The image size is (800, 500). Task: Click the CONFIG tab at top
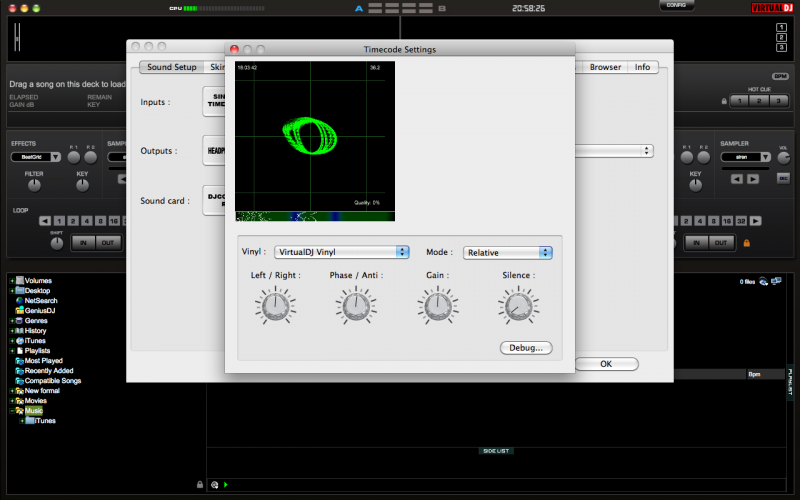[x=676, y=5]
